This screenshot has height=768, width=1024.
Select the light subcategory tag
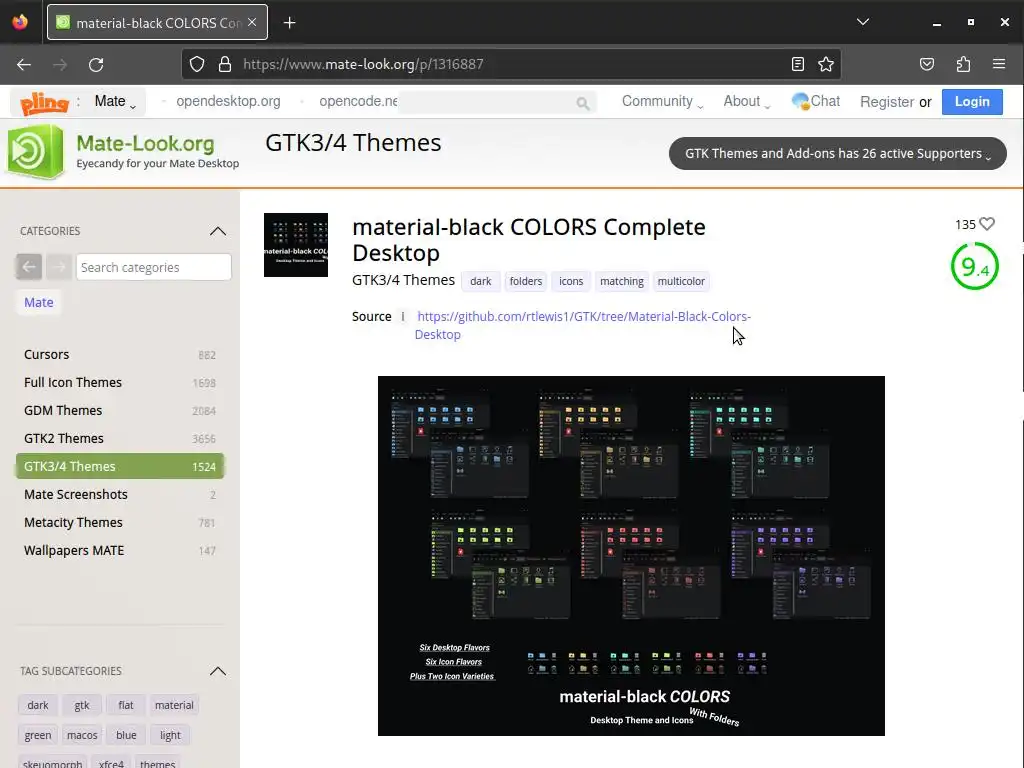(x=170, y=735)
